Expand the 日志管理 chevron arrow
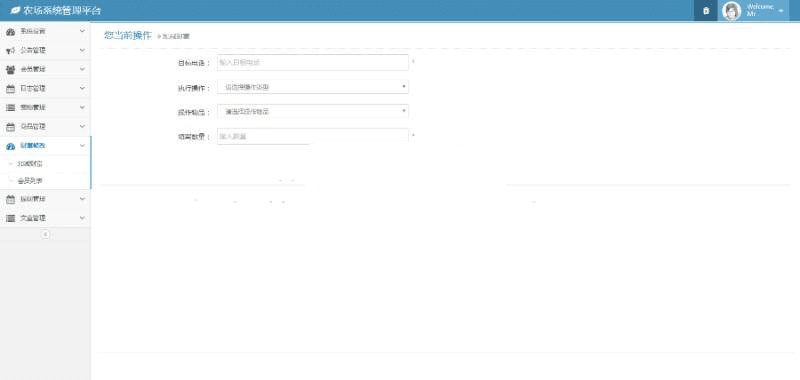 click(x=83, y=89)
